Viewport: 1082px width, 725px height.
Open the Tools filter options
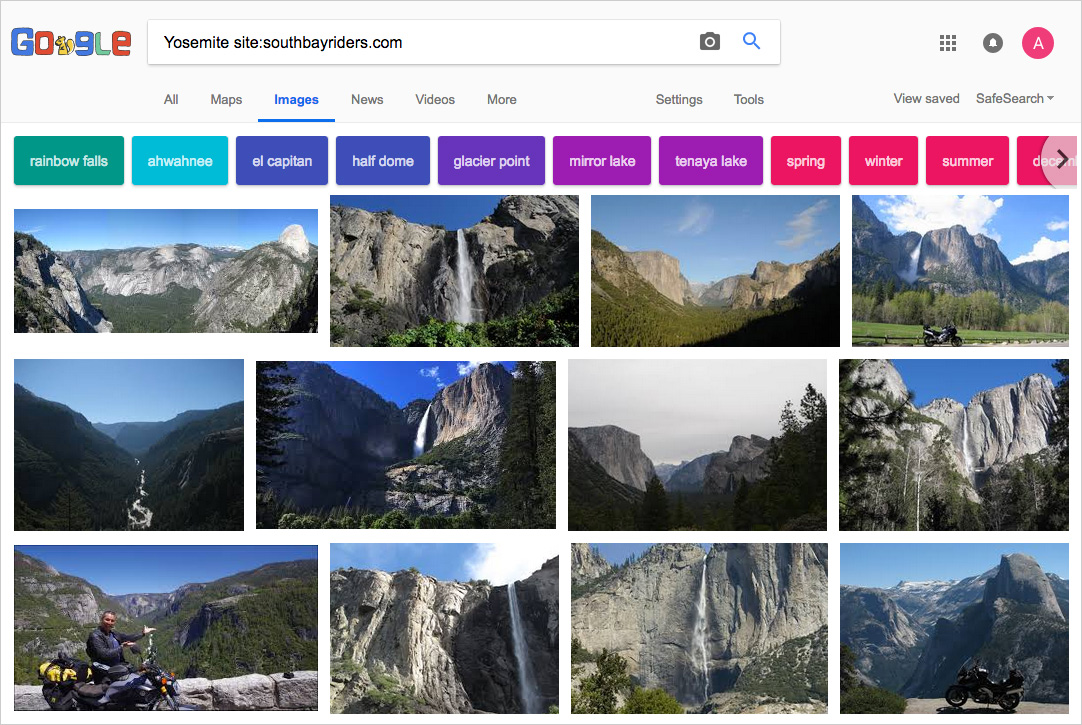(748, 100)
